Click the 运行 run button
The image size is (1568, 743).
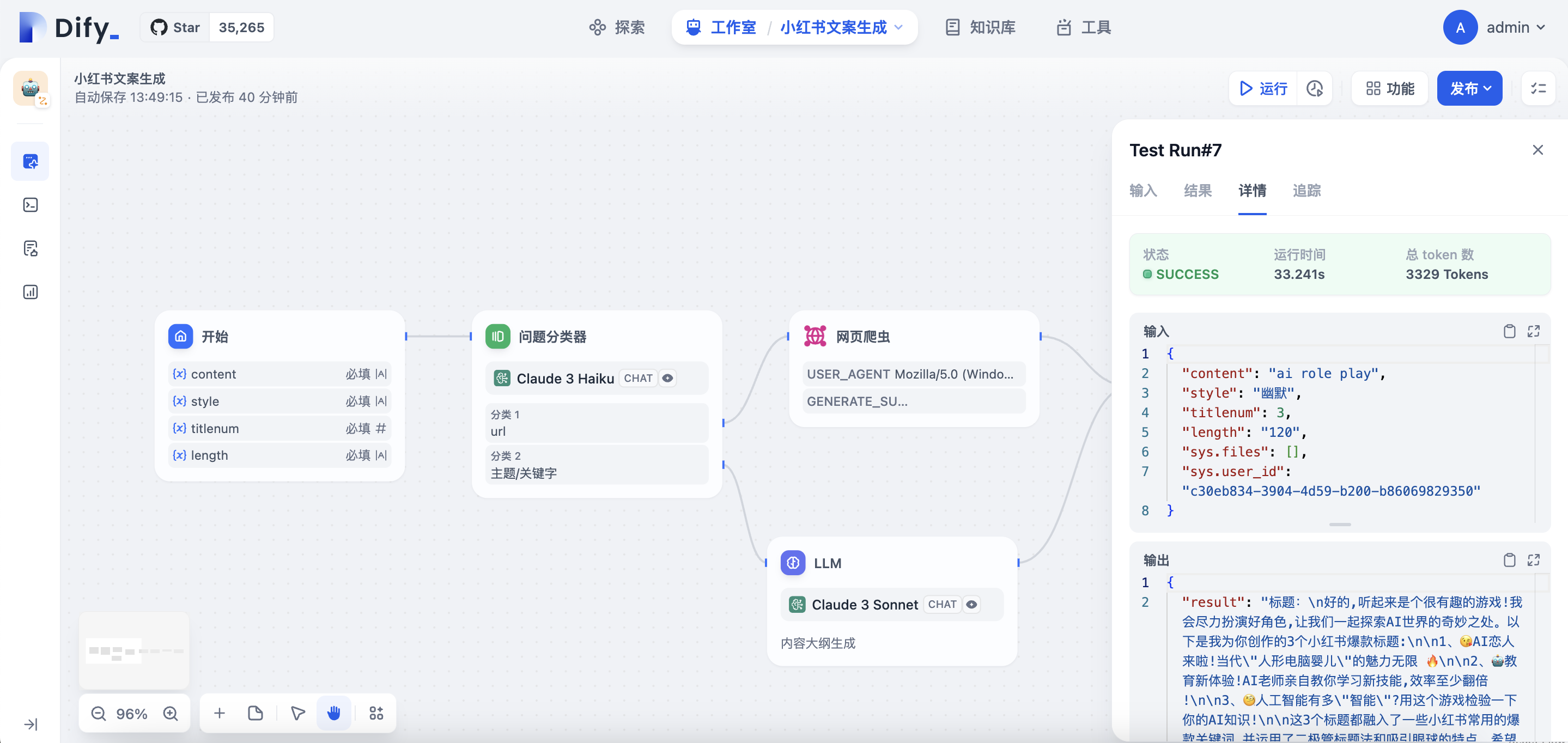(1263, 89)
